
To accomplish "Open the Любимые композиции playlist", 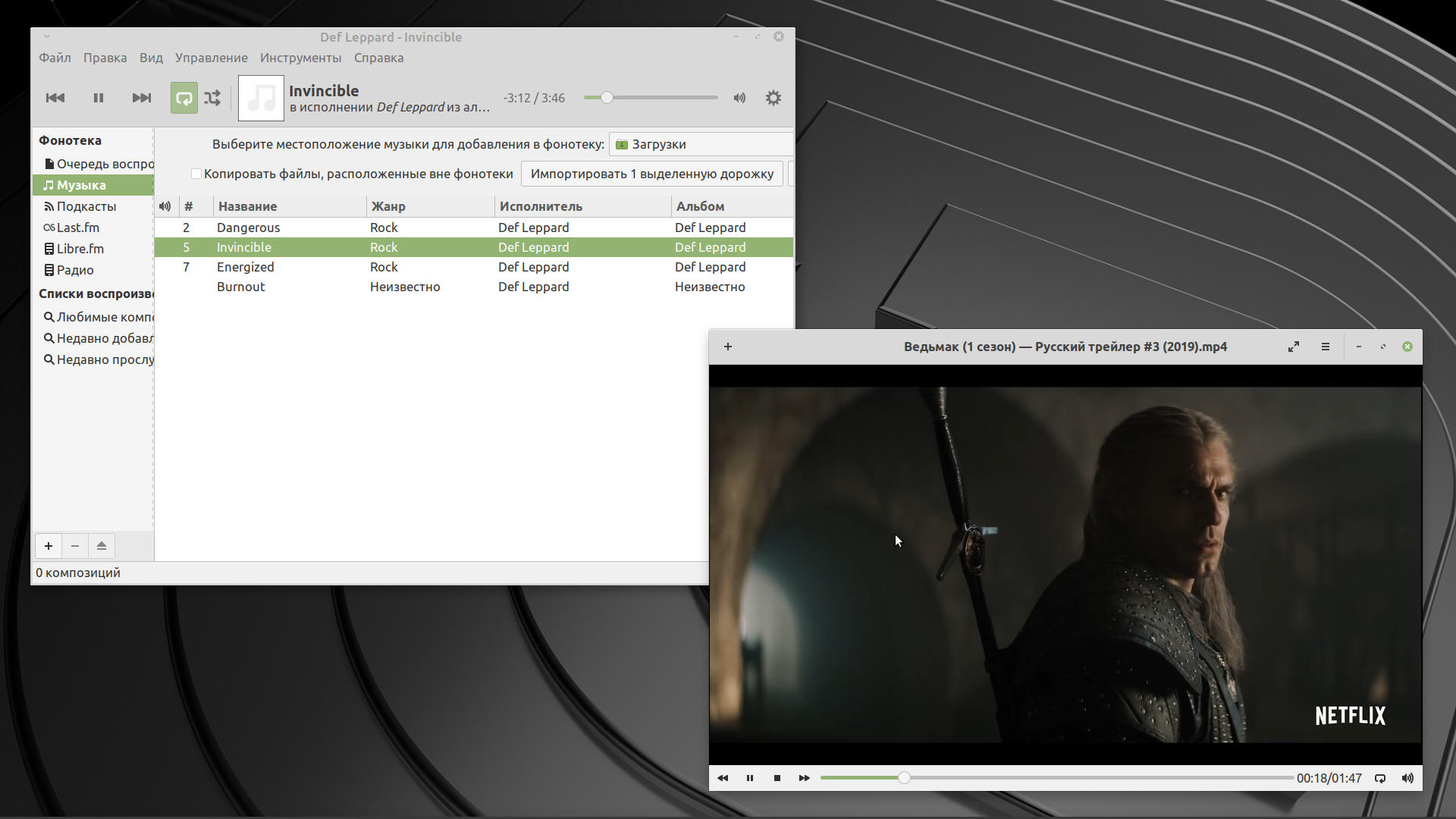I will tap(93, 317).
